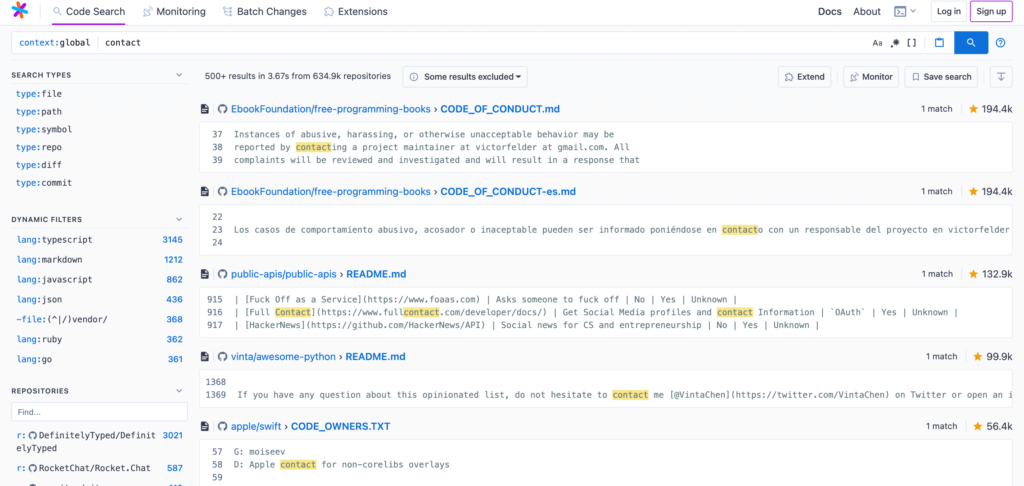
Task: Click the main search query input
Action: [x=483, y=42]
